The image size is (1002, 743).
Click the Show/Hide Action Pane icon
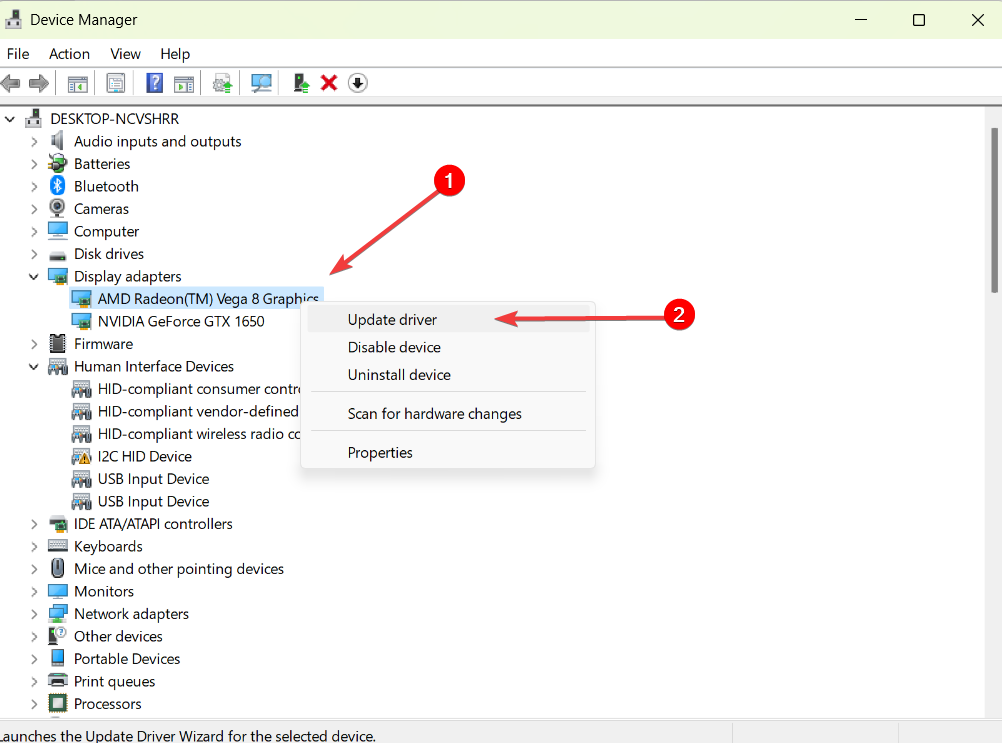click(184, 83)
